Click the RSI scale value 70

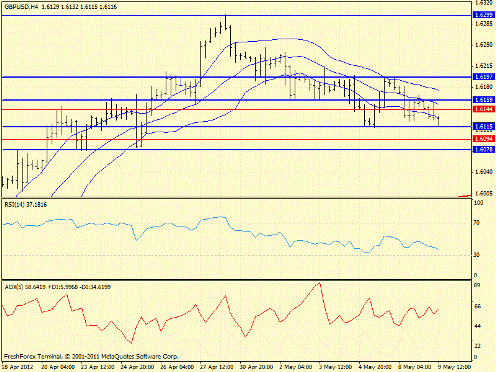tap(477, 222)
